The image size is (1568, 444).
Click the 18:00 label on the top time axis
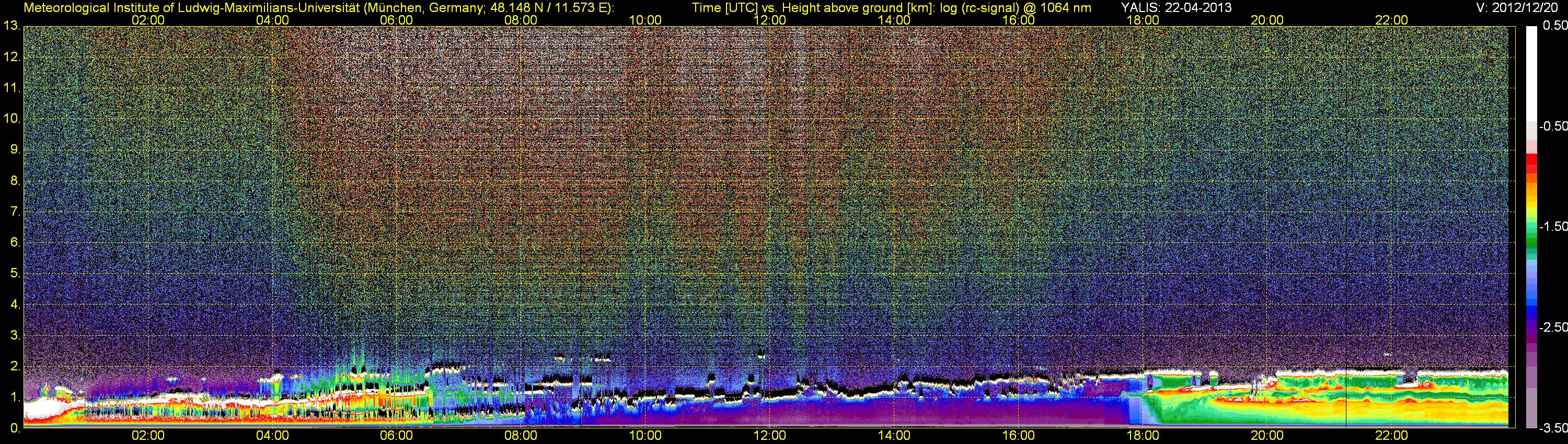(x=1143, y=19)
